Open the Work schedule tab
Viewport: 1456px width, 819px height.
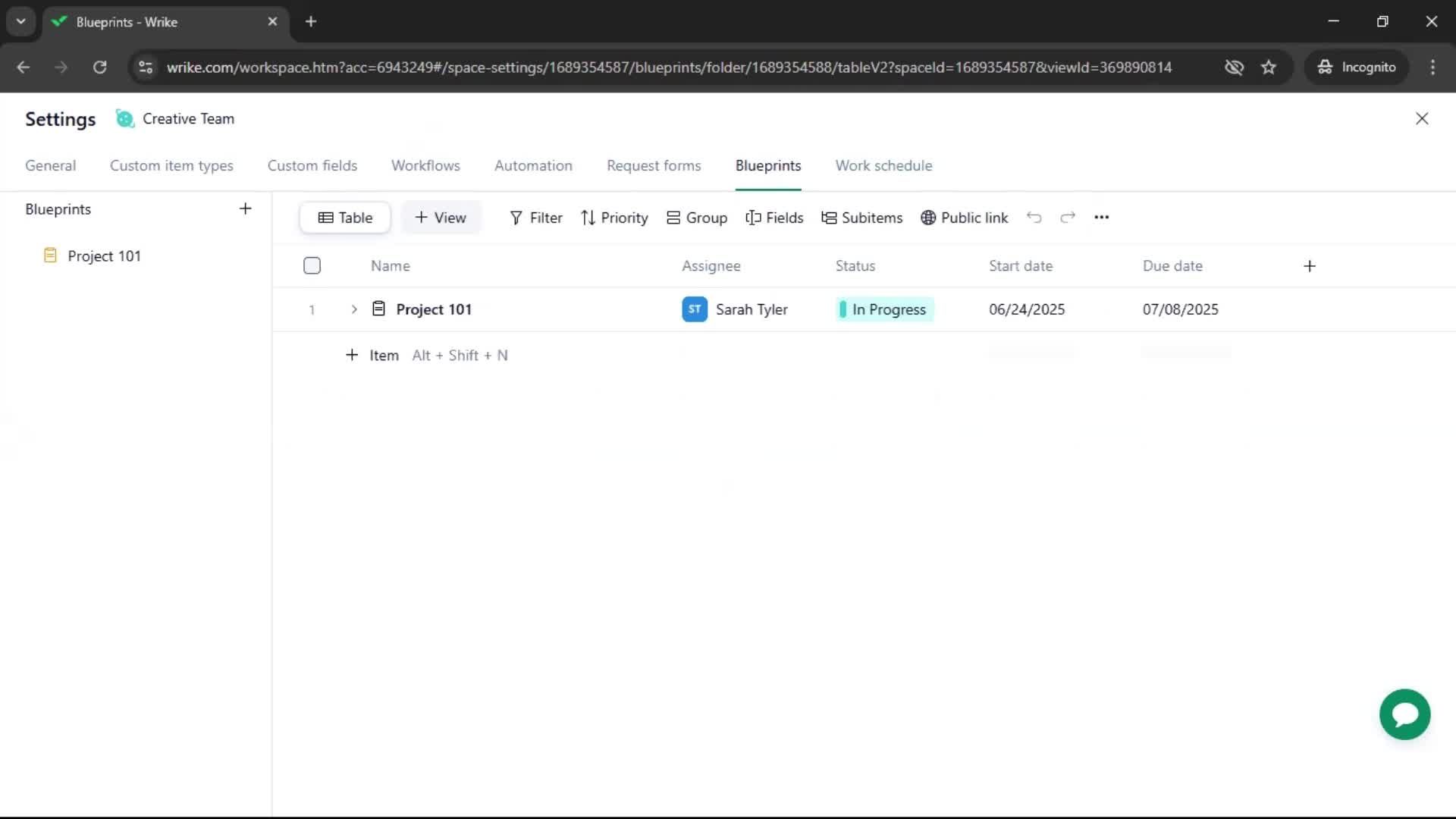[x=883, y=165]
